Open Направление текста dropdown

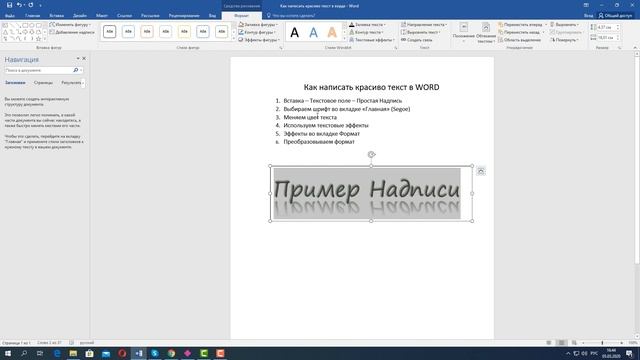[424, 25]
